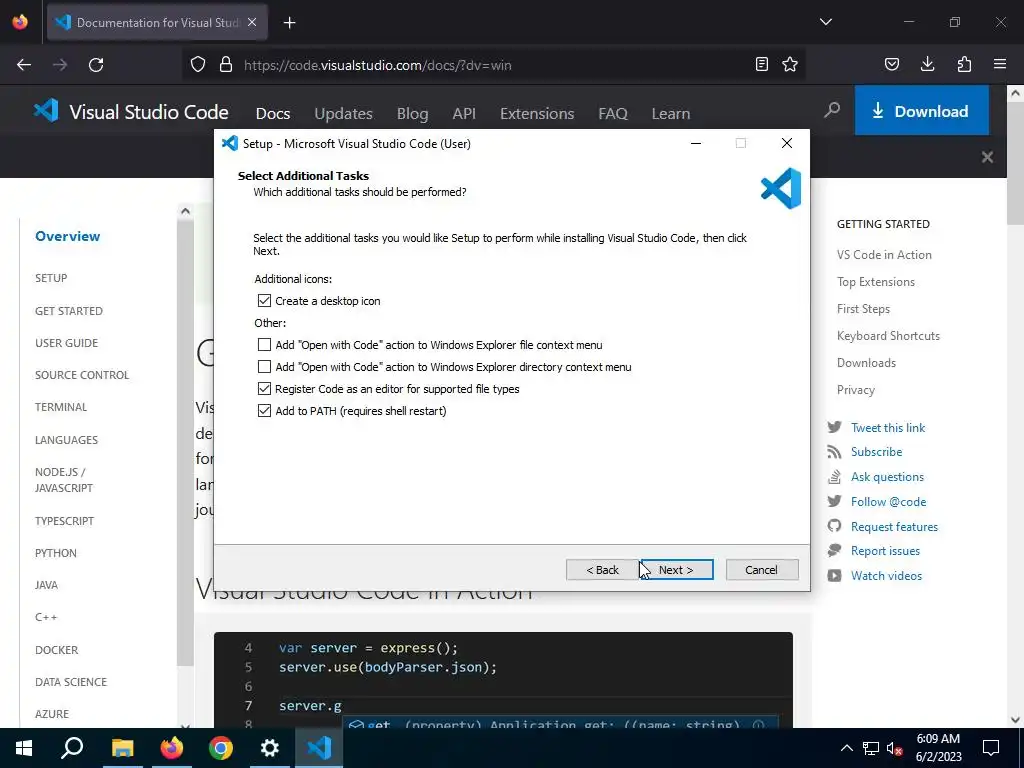Viewport: 1024px width, 768px height.
Task: Open the Windows Start menu
Action: tap(24, 748)
